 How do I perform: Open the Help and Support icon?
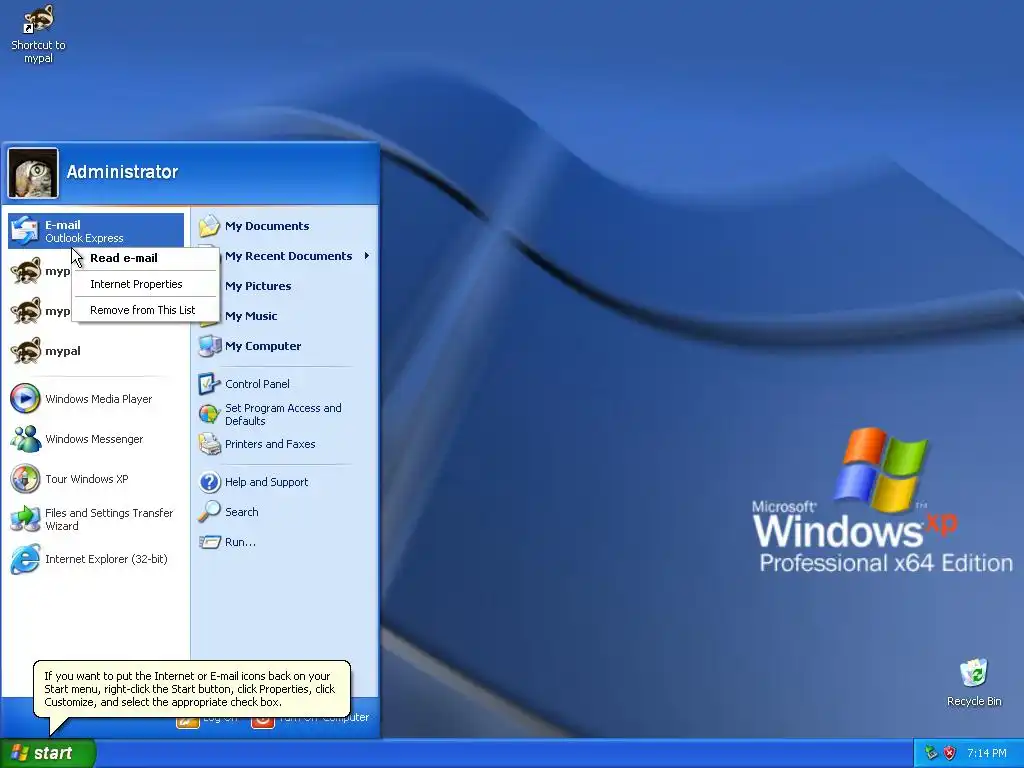[x=210, y=482]
